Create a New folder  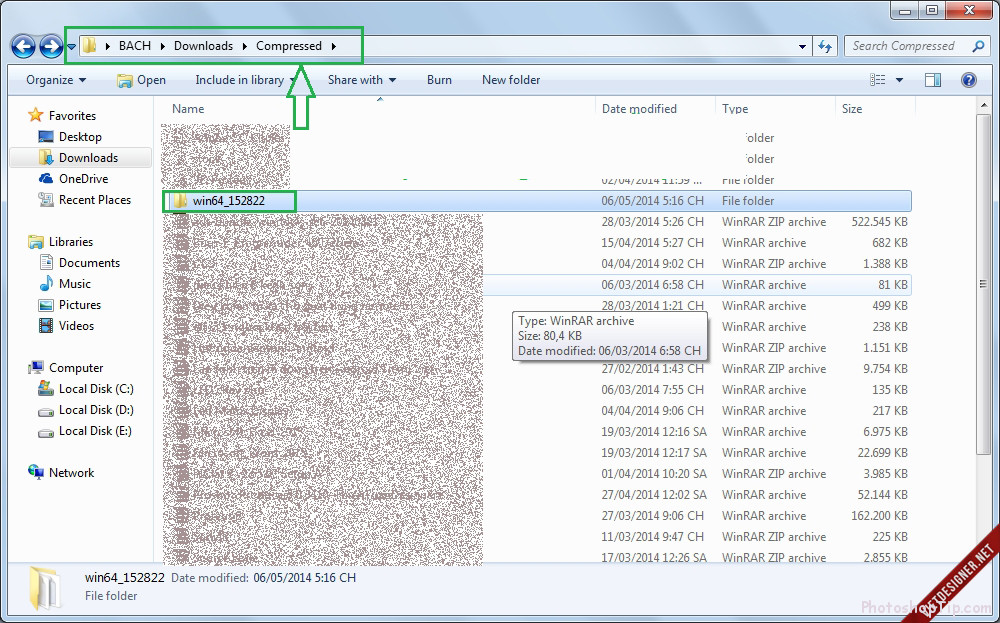click(511, 80)
